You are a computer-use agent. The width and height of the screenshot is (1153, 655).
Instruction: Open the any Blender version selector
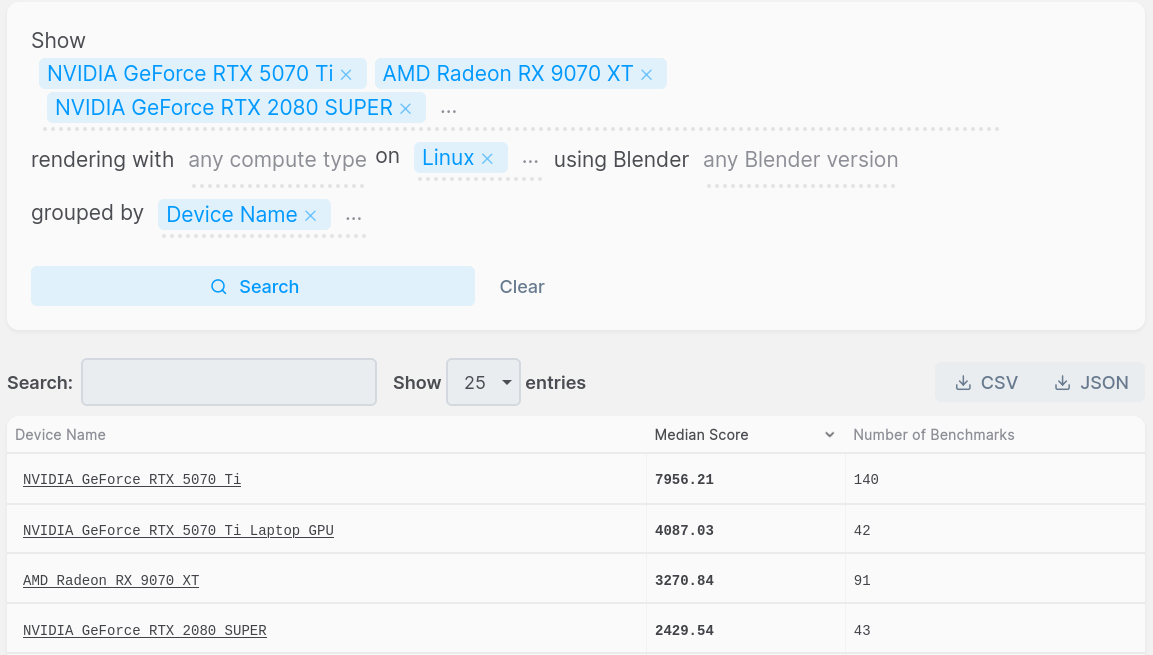(x=801, y=160)
